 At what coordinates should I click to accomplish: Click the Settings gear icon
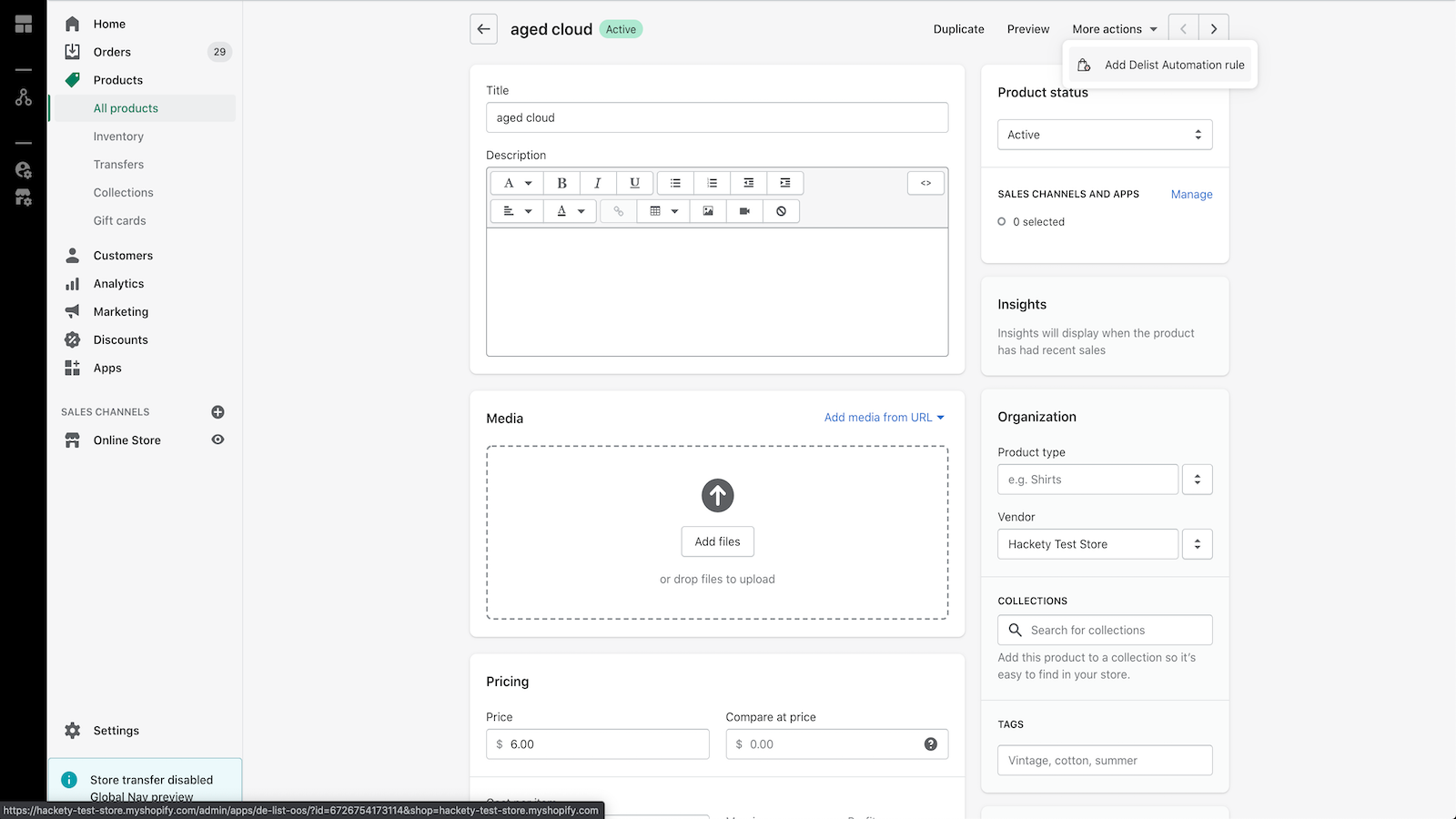pos(73,731)
